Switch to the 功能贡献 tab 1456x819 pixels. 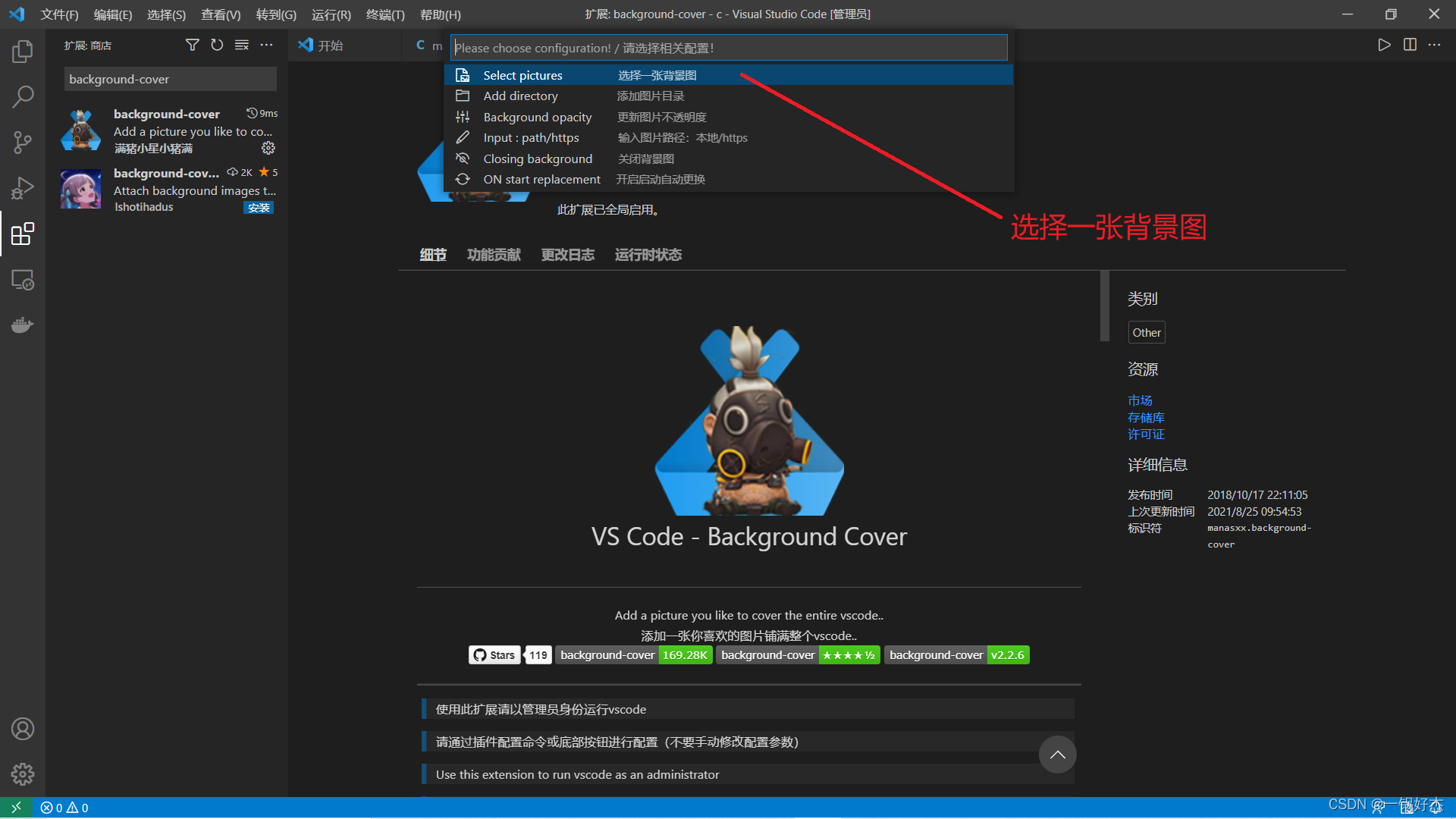[494, 255]
